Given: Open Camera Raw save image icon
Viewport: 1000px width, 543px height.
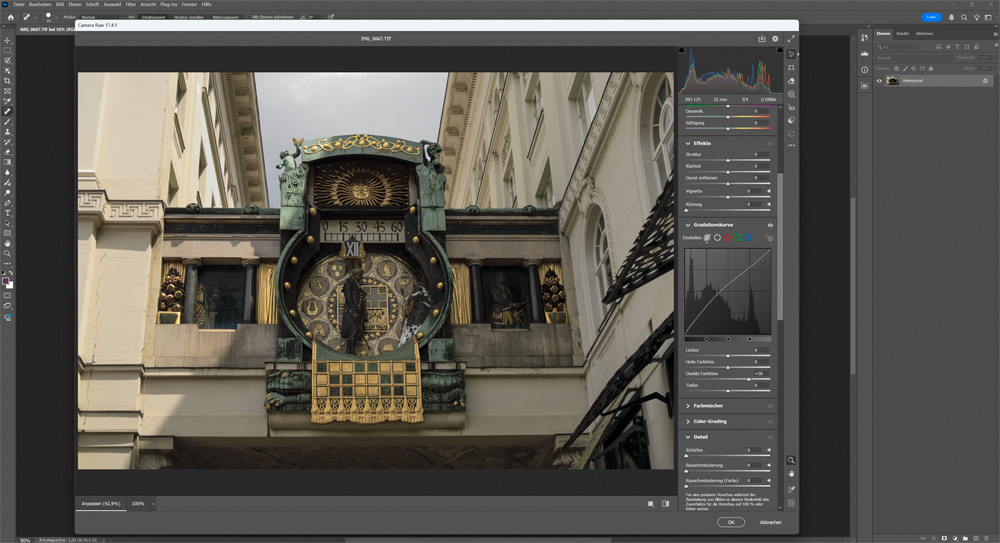Looking at the screenshot, I should [761, 38].
